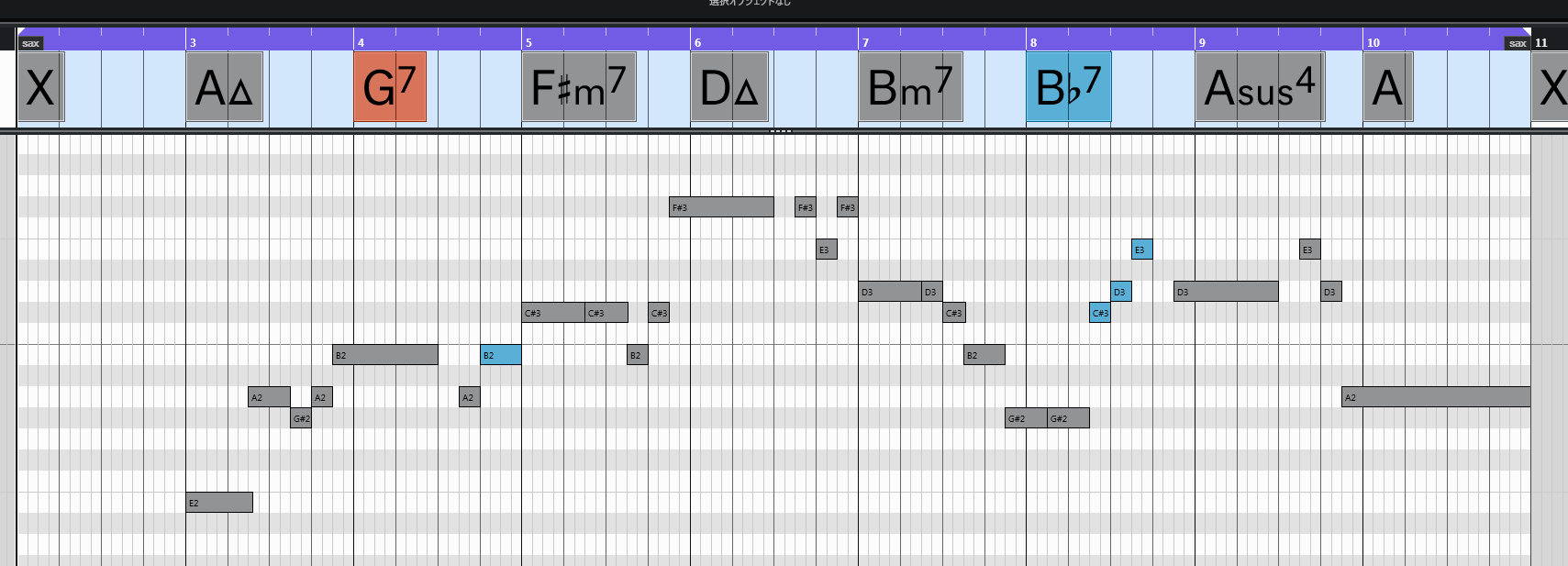1568x566 pixels.
Task: Select the long F#3 note near bar 6
Action: [721, 207]
